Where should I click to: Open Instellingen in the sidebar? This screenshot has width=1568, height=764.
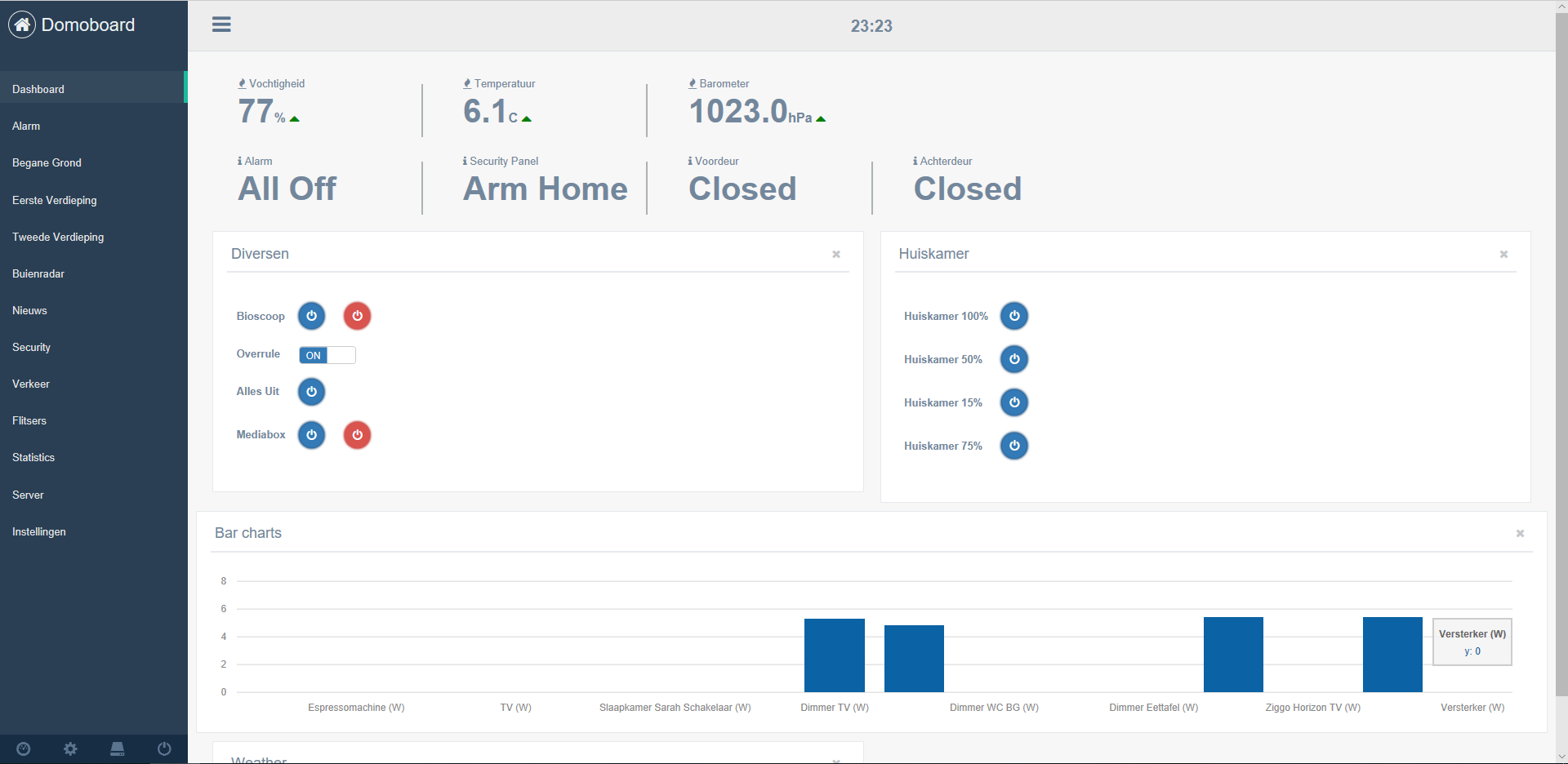[x=94, y=531]
